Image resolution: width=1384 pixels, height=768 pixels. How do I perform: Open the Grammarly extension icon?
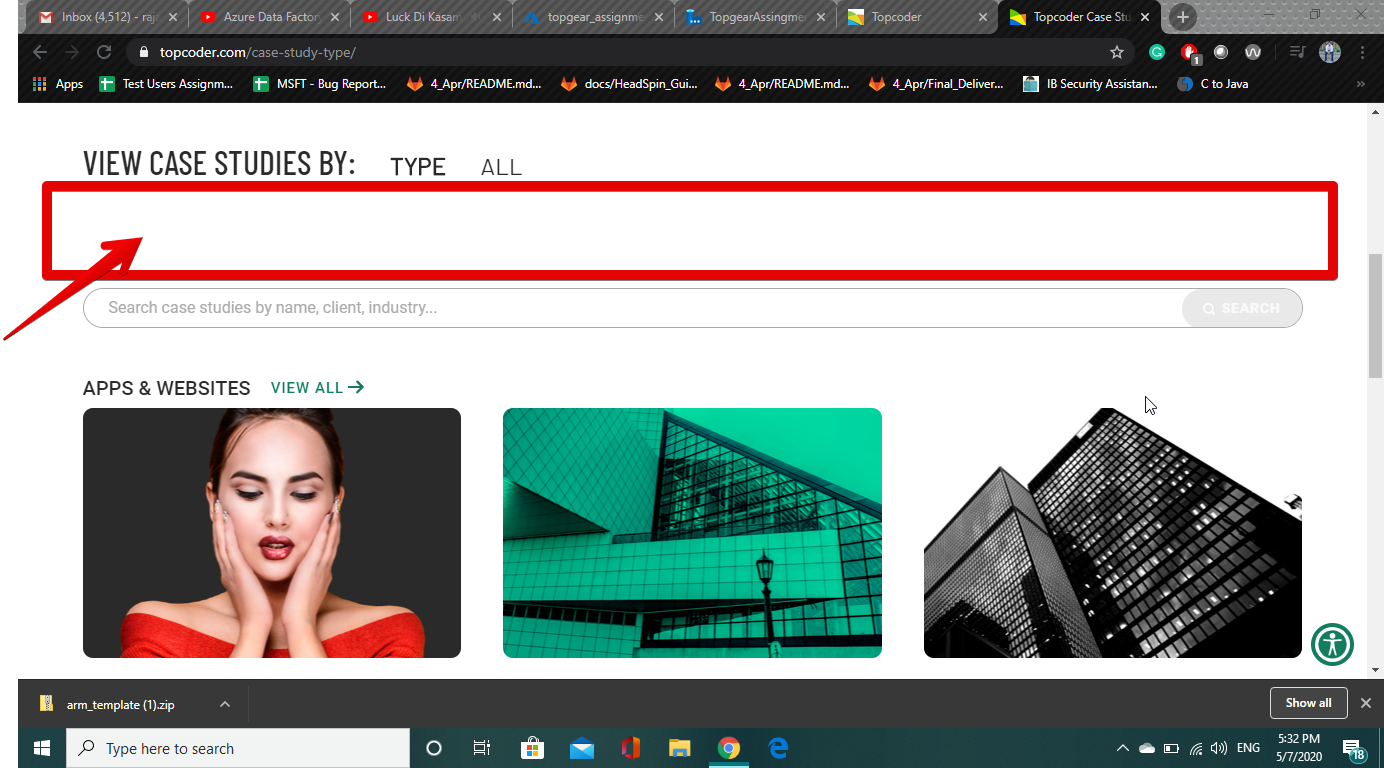pyautogui.click(x=1157, y=52)
